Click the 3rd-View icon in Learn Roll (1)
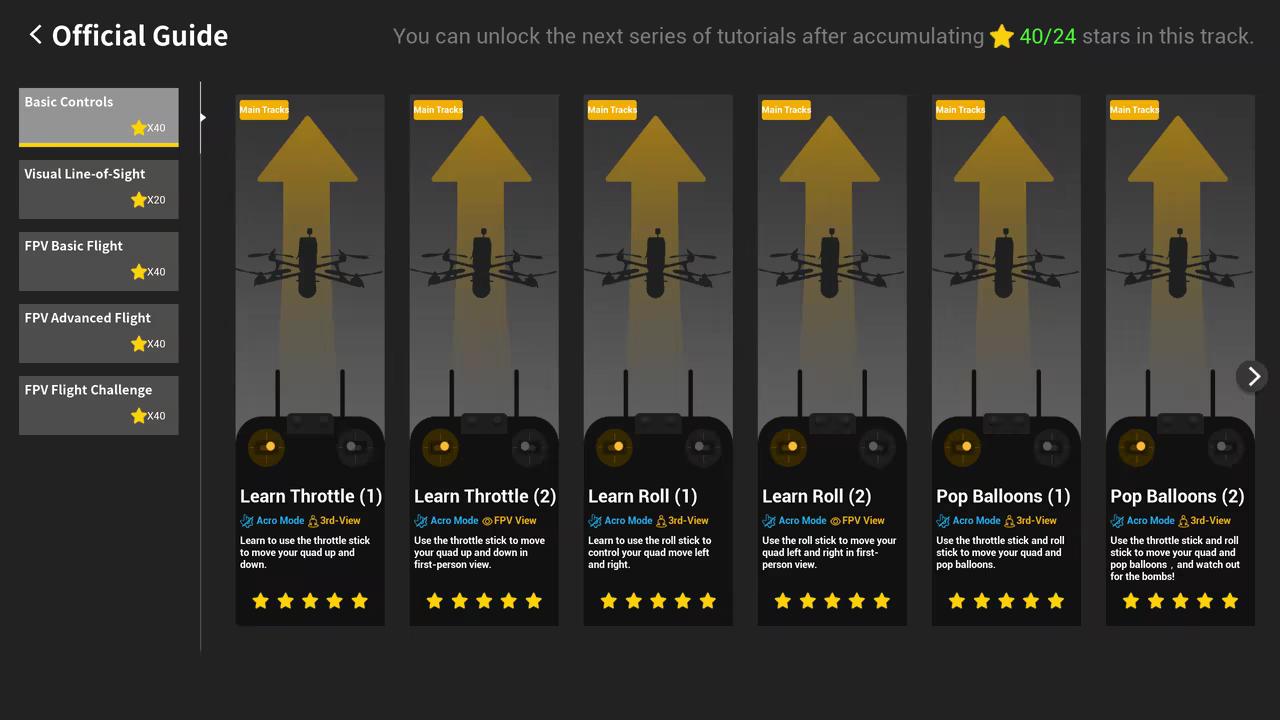 click(661, 521)
